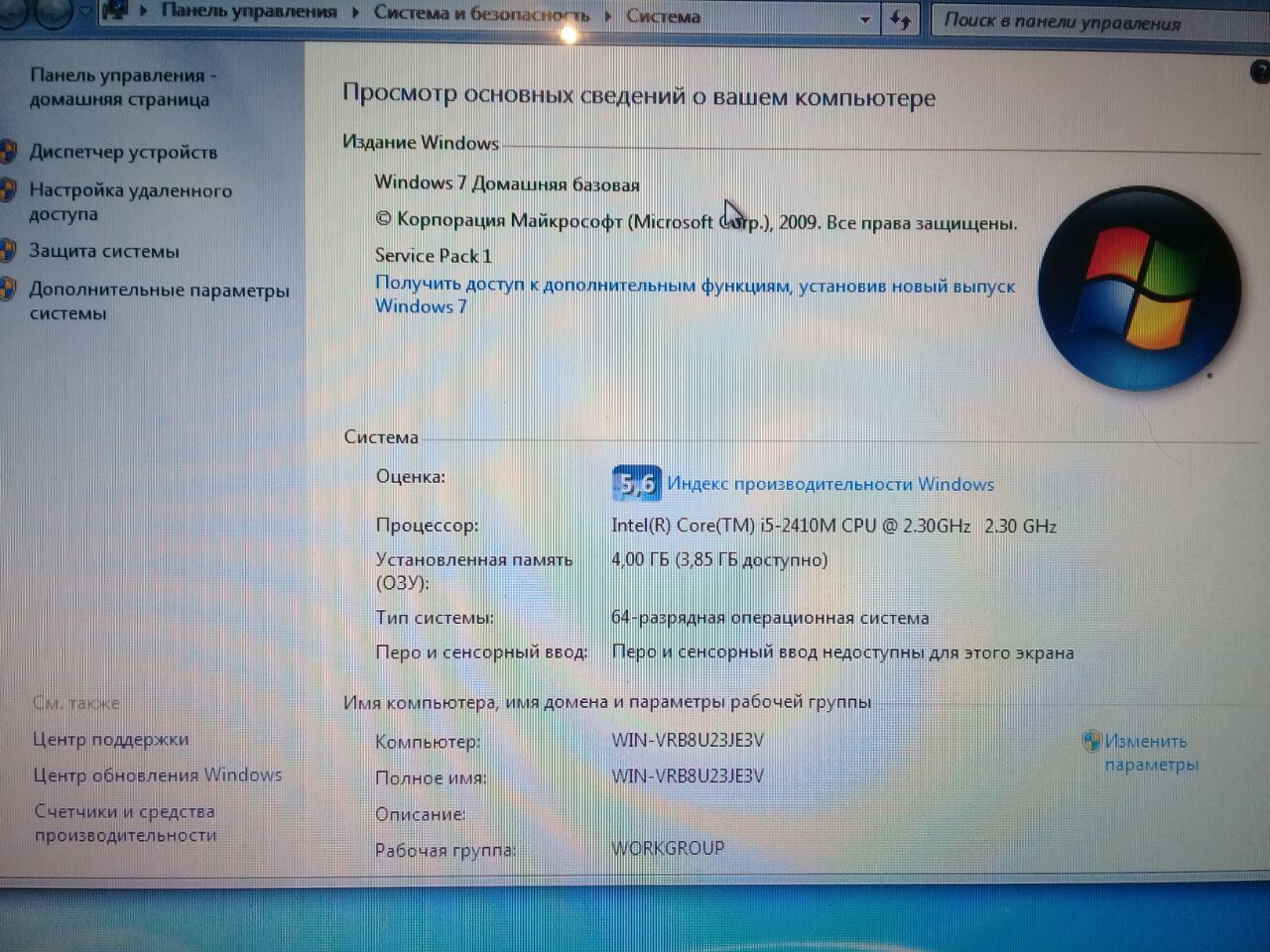The width and height of the screenshot is (1270, 952).
Task: Select WIN-VRB8U23JE3V next to Компьютер
Action: tap(688, 741)
